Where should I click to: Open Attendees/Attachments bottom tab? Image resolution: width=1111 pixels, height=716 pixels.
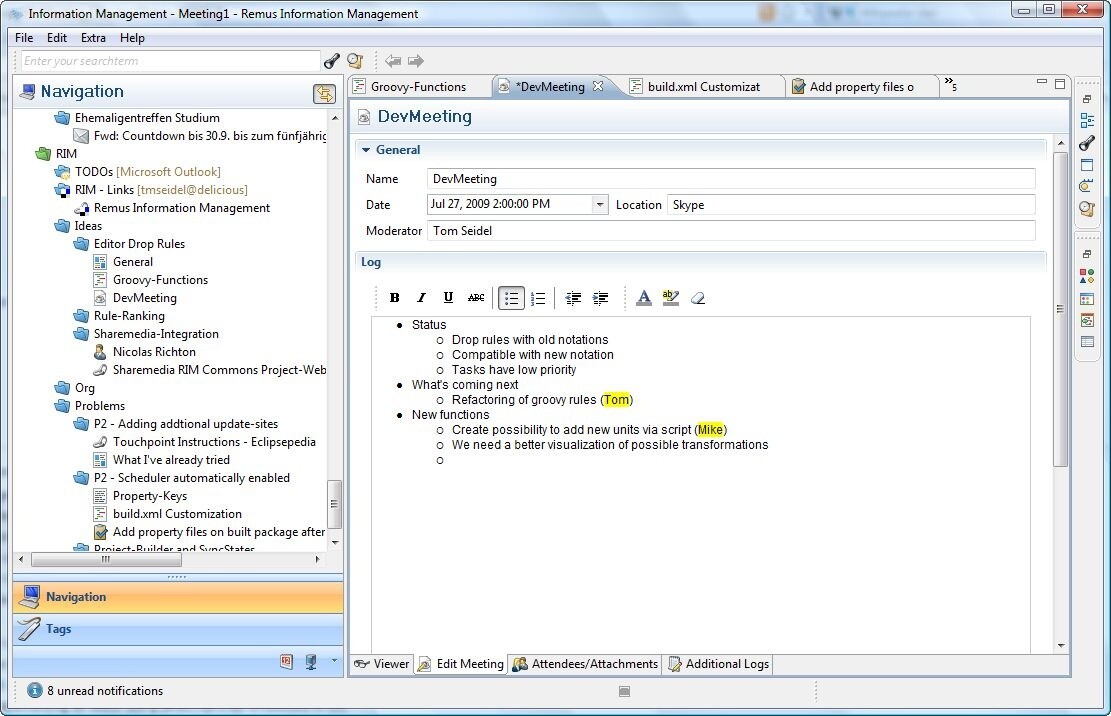(x=585, y=664)
